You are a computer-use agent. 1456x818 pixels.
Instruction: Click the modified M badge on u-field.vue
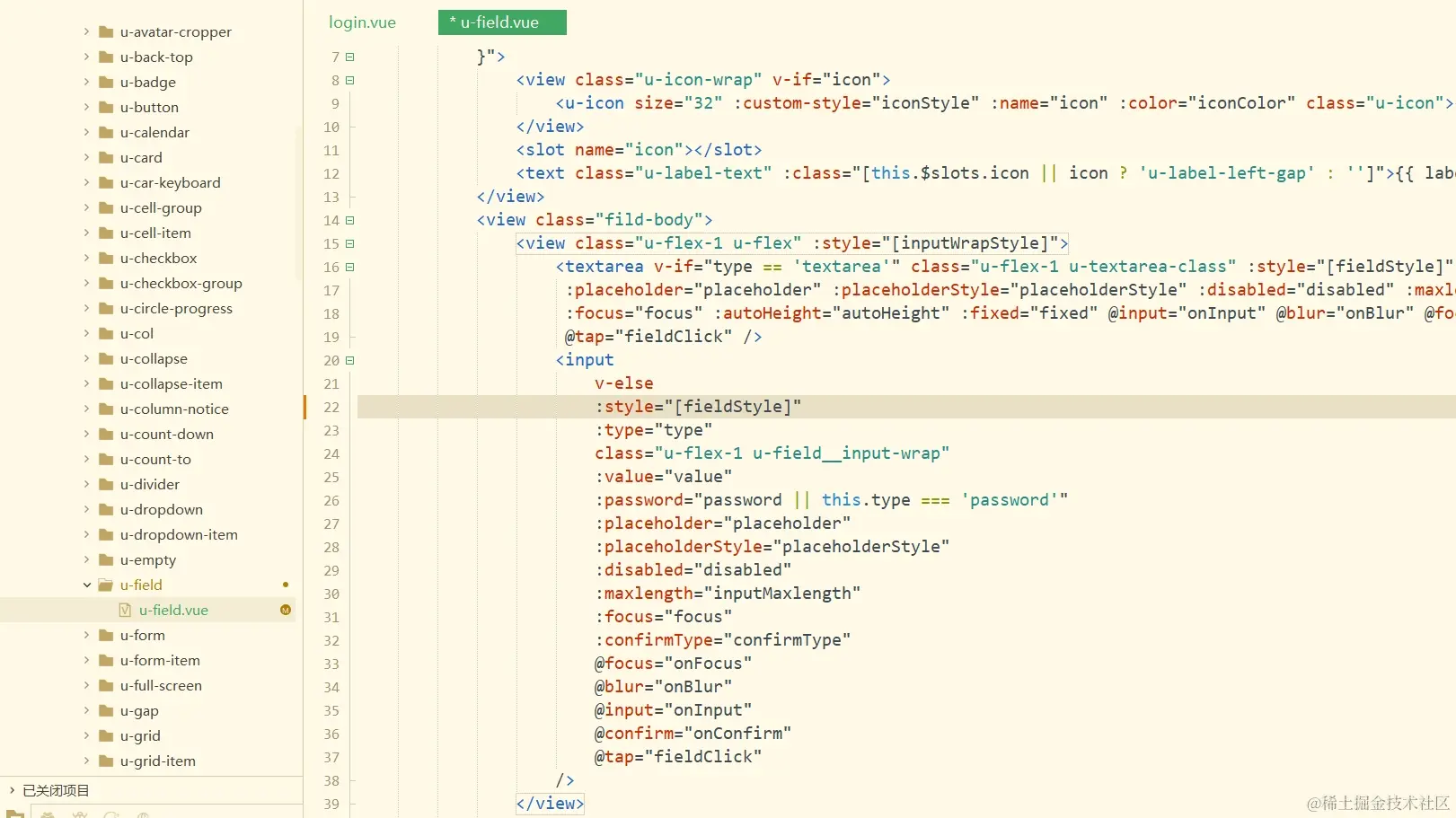(x=286, y=611)
